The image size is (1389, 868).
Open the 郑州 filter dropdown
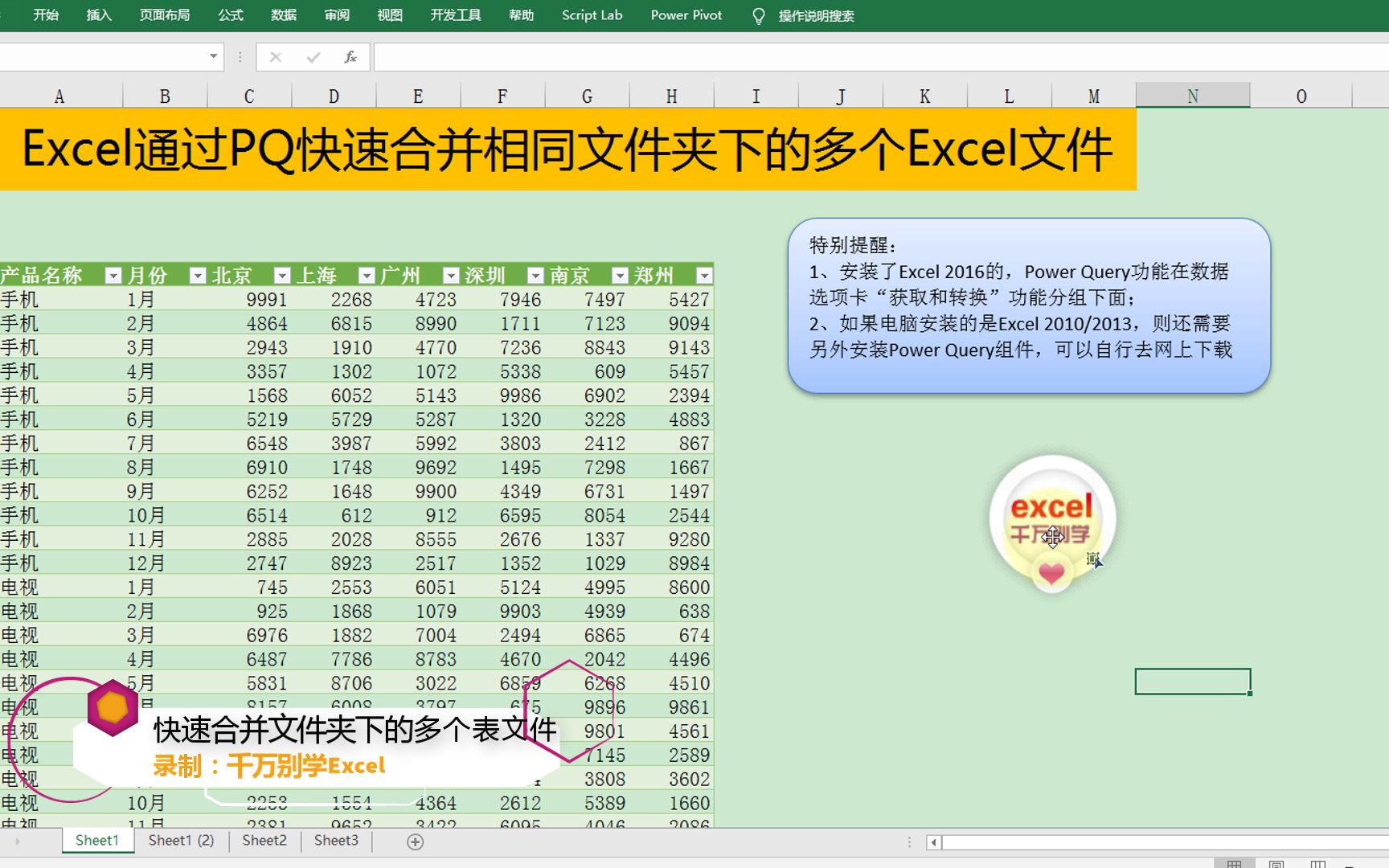click(704, 276)
